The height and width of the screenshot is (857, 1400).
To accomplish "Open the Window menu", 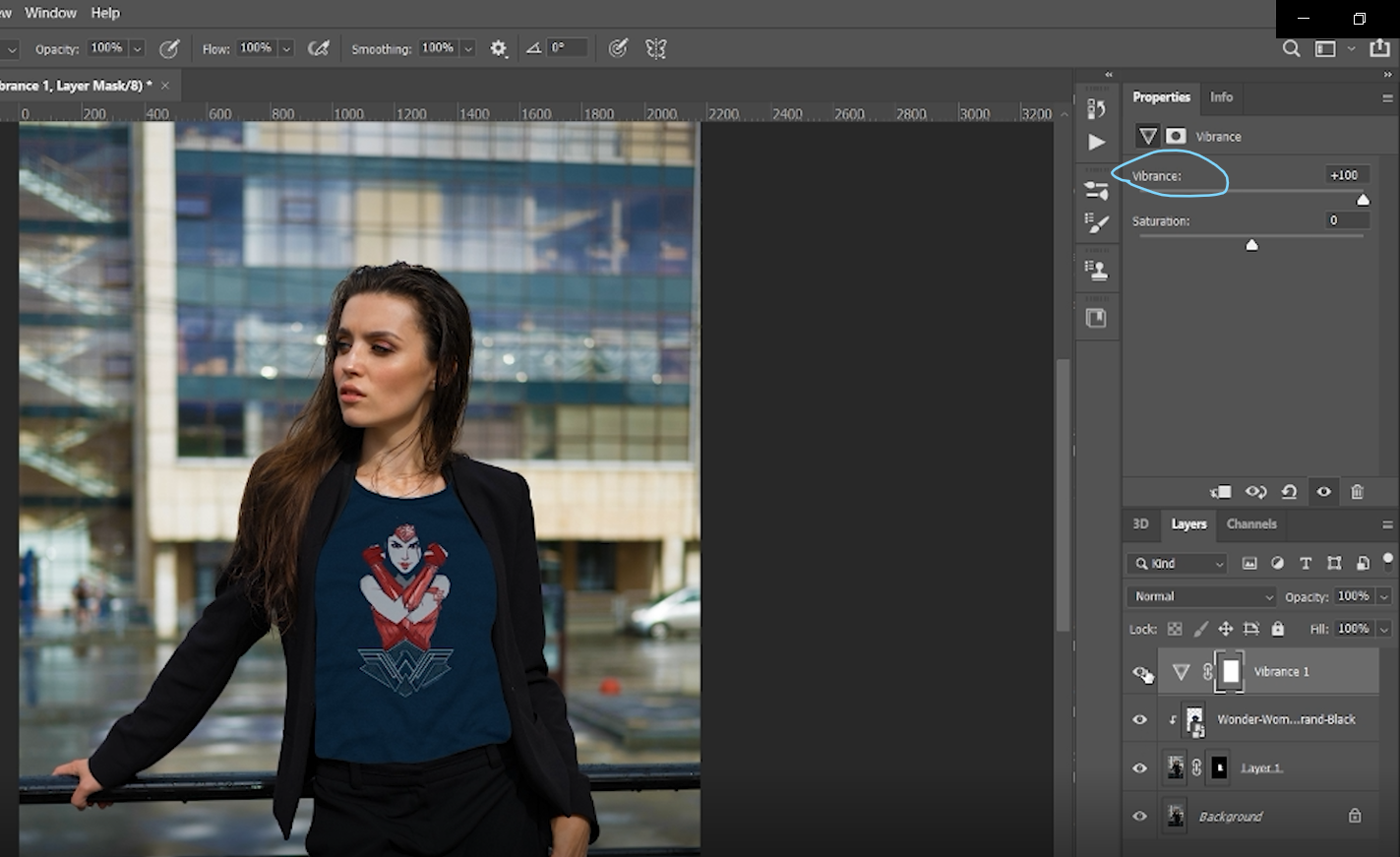I will pos(50,13).
